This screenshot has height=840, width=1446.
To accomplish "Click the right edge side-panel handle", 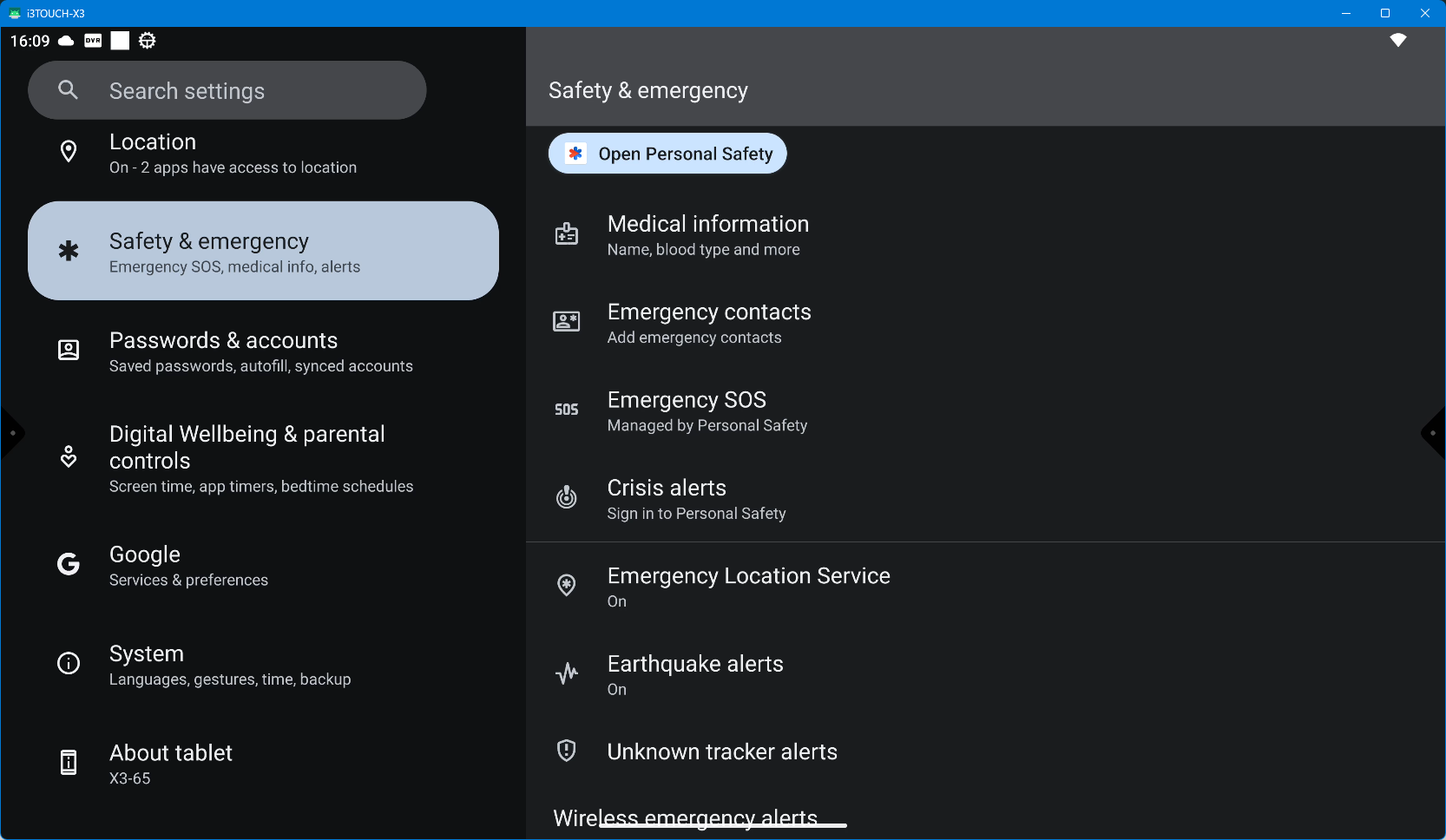I will (x=1434, y=433).
